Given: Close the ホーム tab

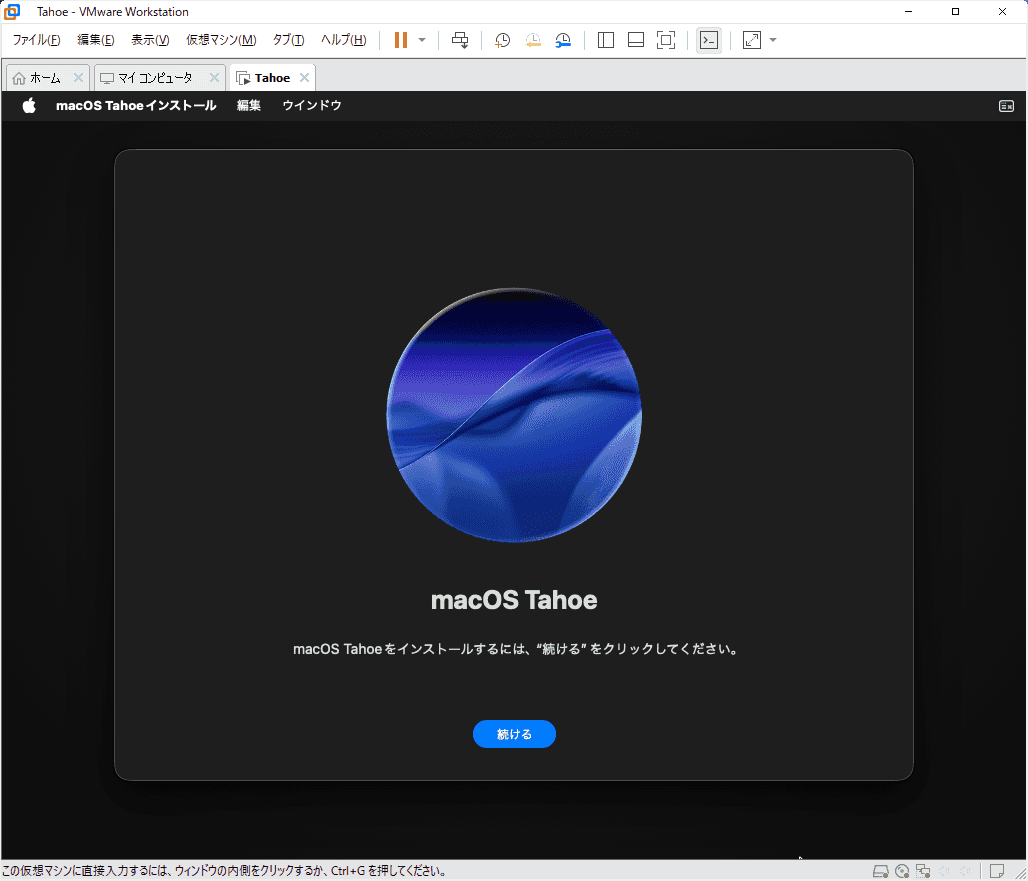Looking at the screenshot, I should [x=79, y=78].
